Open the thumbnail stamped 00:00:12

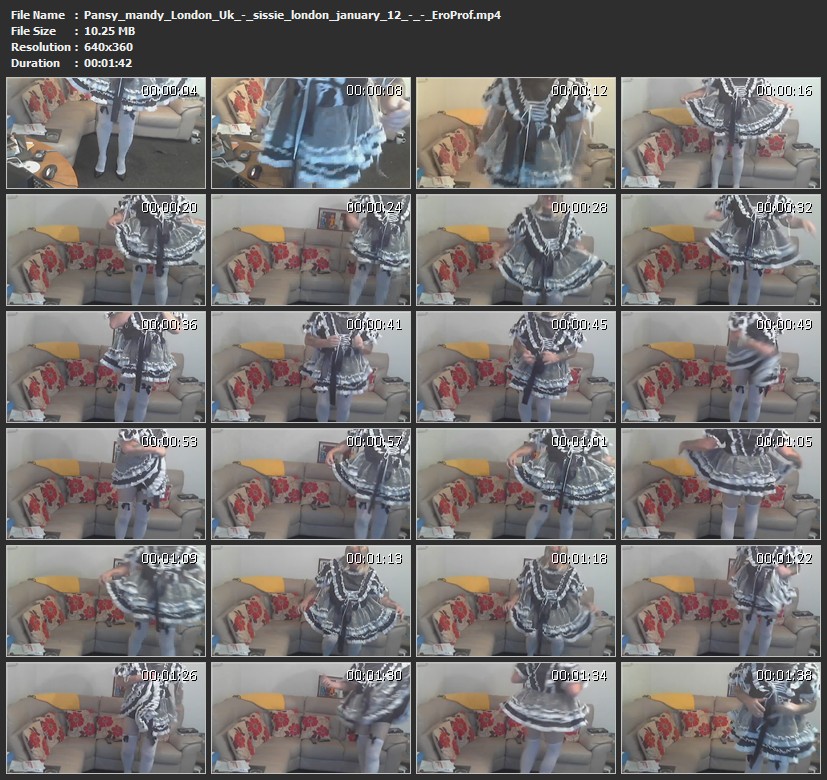(515, 133)
